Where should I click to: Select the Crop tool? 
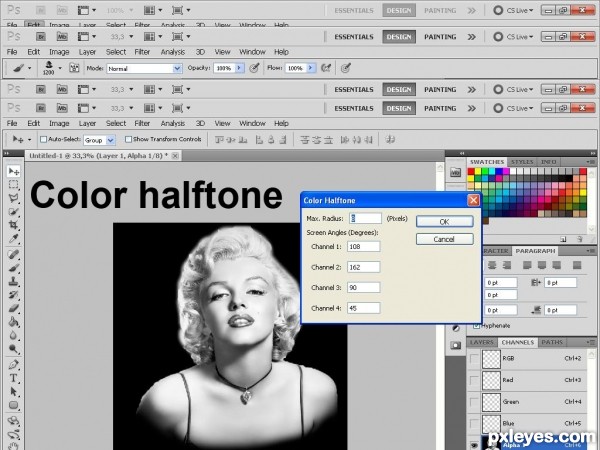tap(14, 225)
